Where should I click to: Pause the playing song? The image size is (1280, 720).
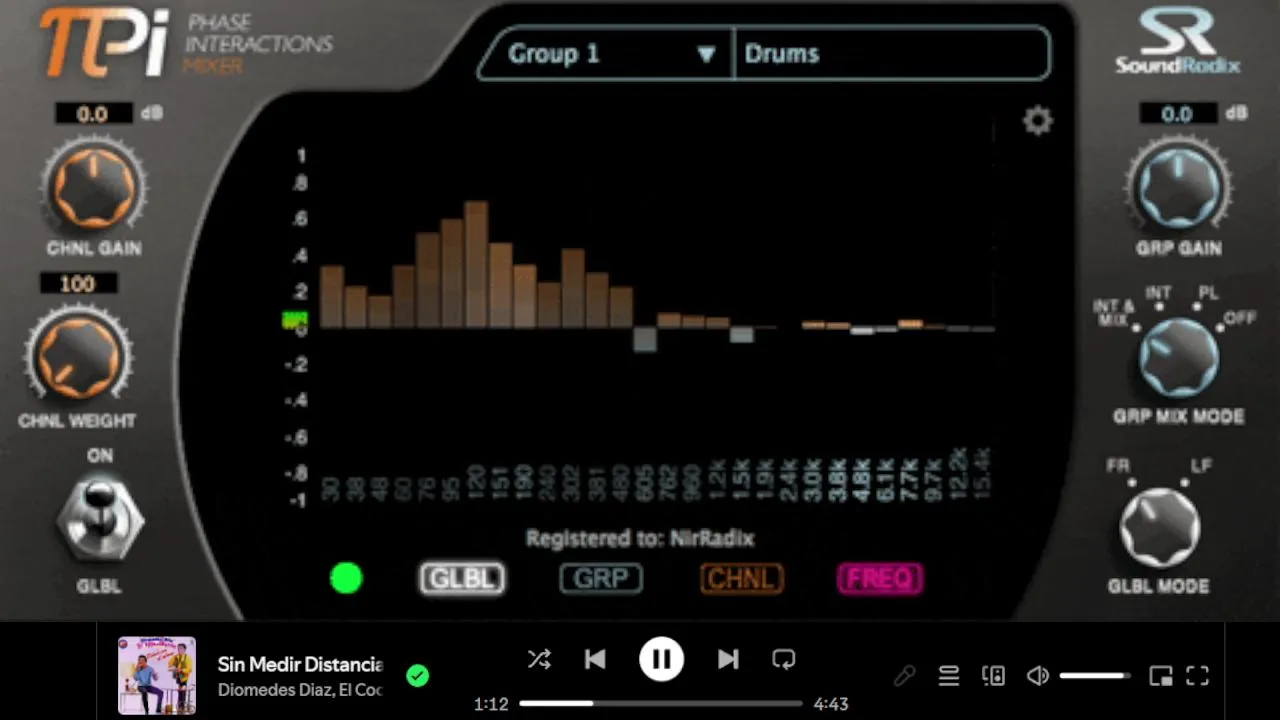(661, 659)
